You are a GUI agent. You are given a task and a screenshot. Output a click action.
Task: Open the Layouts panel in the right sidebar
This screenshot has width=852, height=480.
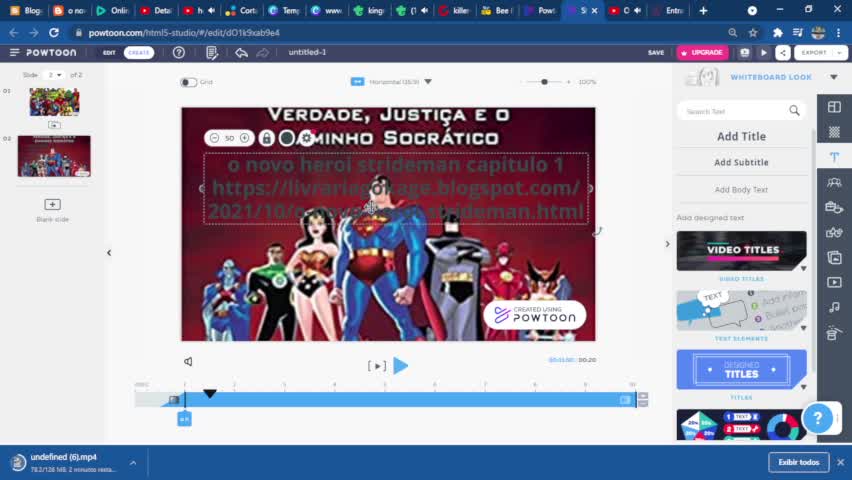point(834,107)
